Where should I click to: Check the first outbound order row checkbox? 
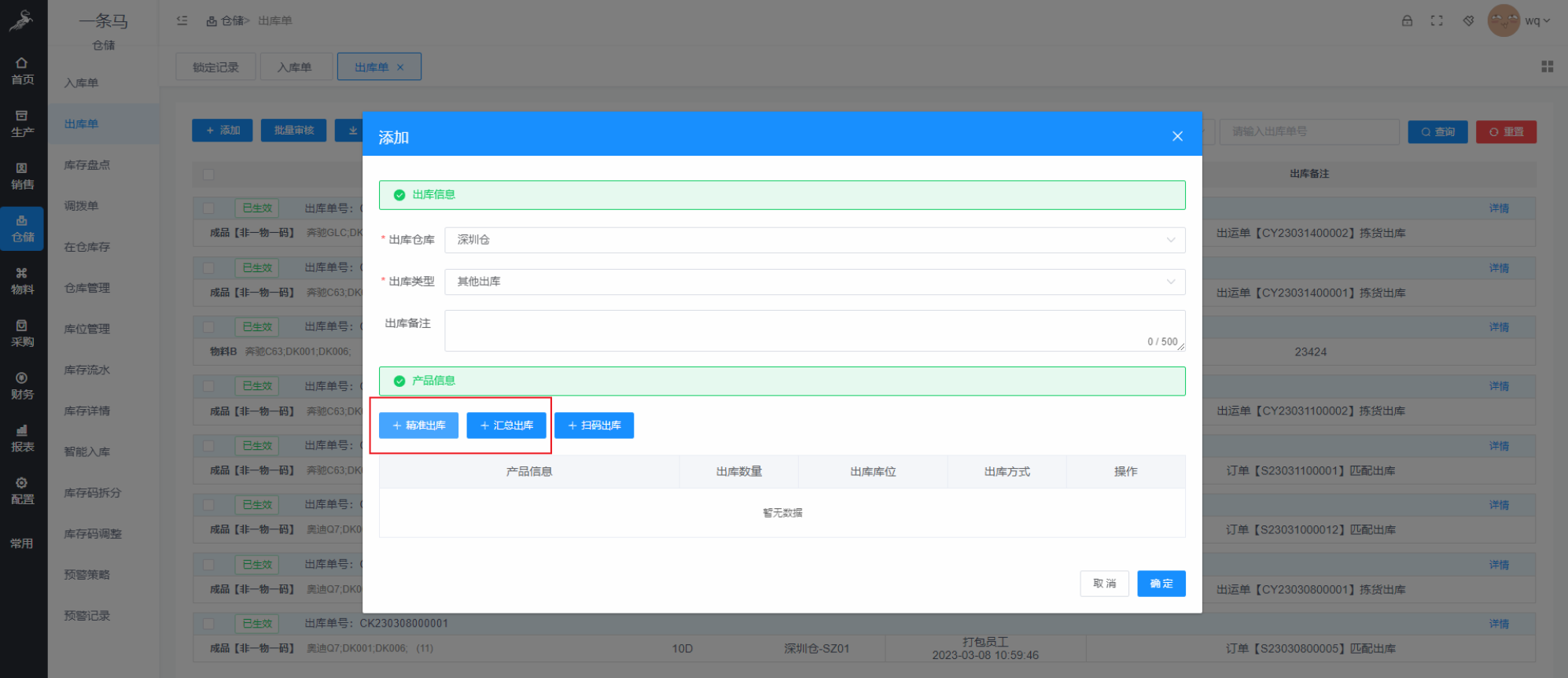click(208, 208)
